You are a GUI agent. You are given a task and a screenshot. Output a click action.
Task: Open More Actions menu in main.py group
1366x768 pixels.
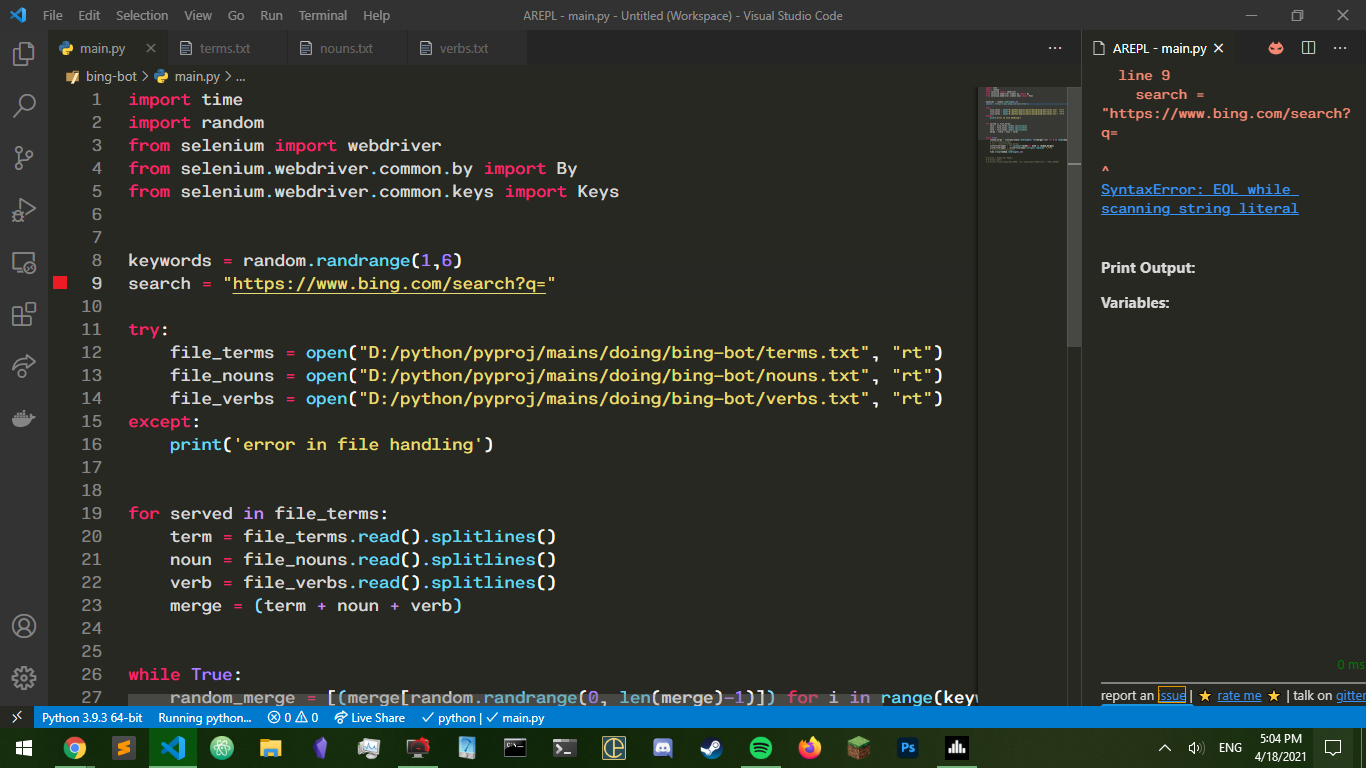pyautogui.click(x=1055, y=48)
